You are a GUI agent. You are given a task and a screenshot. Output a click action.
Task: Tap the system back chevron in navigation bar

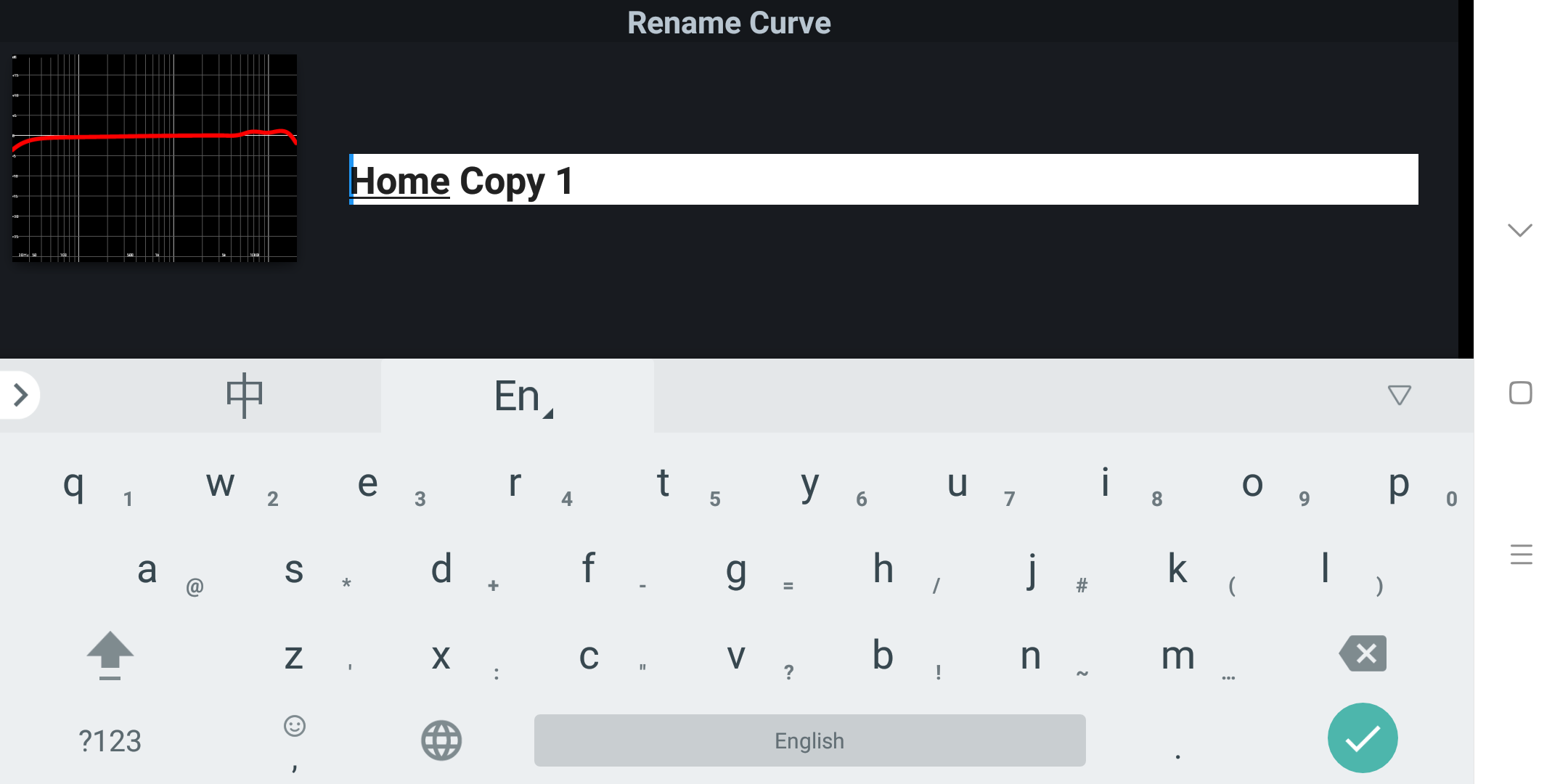pyautogui.click(x=1520, y=230)
